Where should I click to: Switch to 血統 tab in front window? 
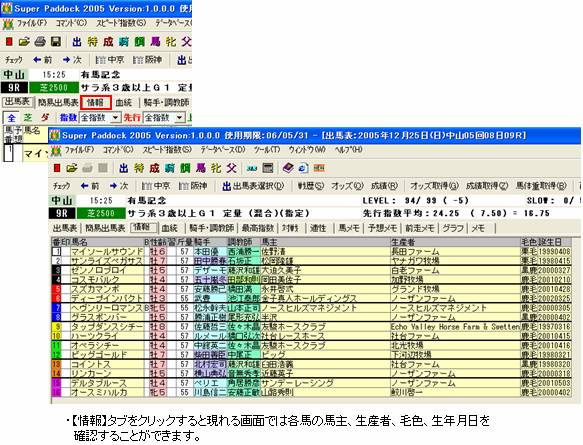170,228
